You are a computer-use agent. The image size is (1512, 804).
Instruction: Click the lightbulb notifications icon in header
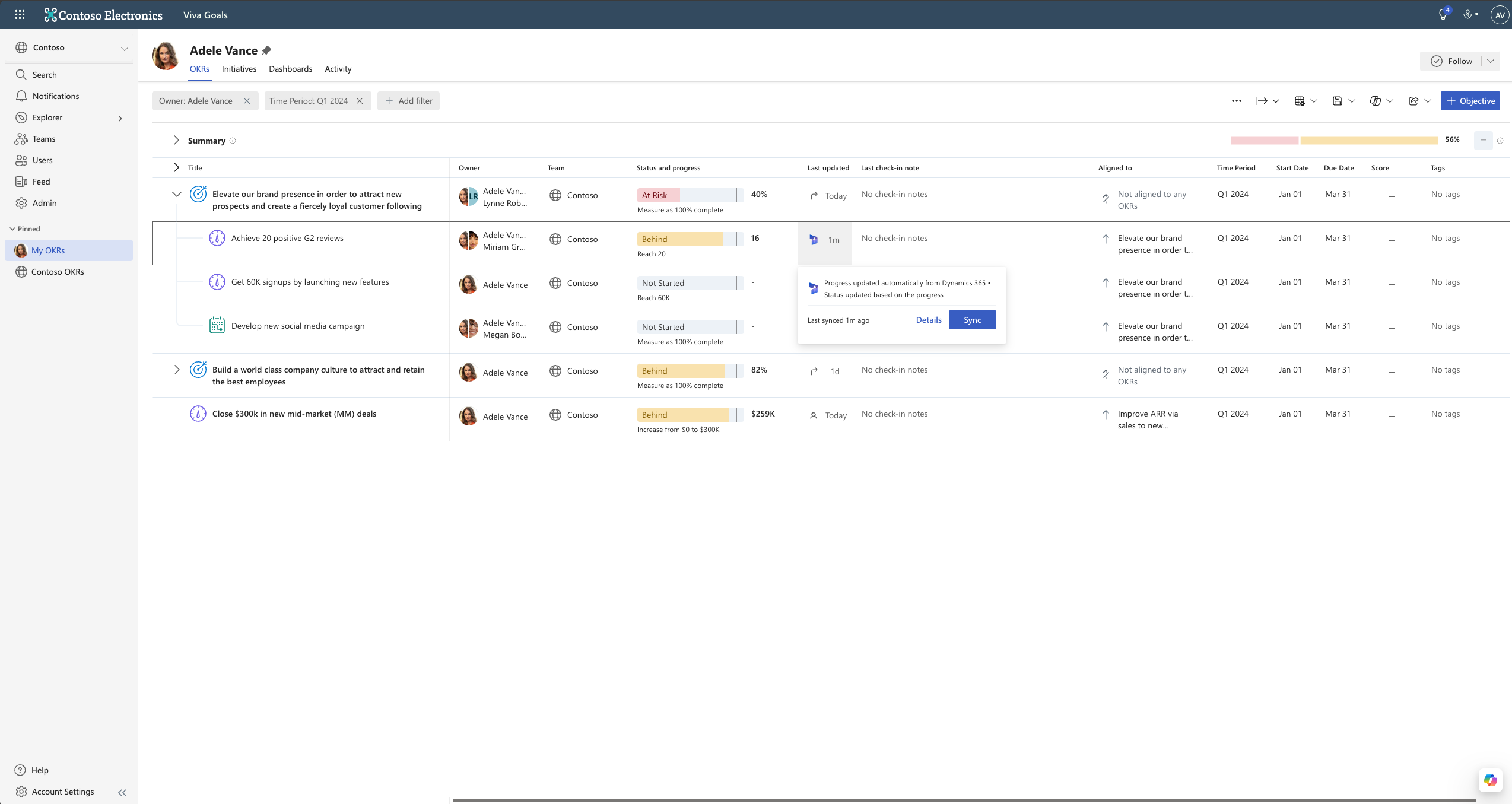(1443, 15)
